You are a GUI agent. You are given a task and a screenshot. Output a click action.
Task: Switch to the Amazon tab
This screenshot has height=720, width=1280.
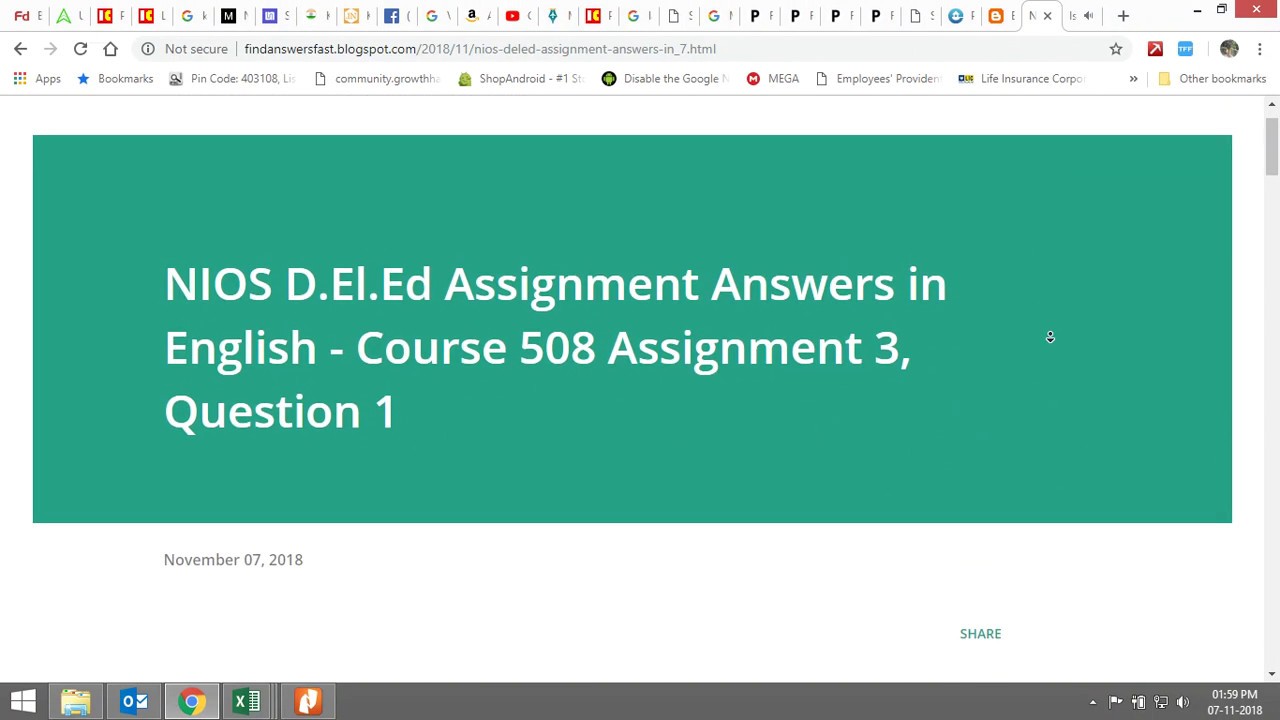pyautogui.click(x=472, y=16)
